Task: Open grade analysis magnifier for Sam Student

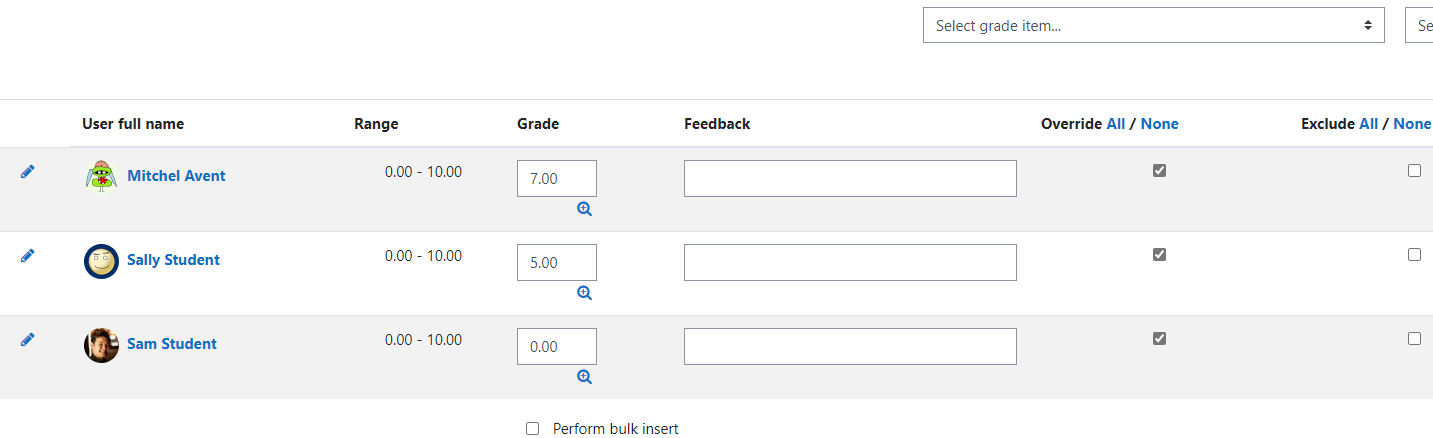Action: point(584,377)
